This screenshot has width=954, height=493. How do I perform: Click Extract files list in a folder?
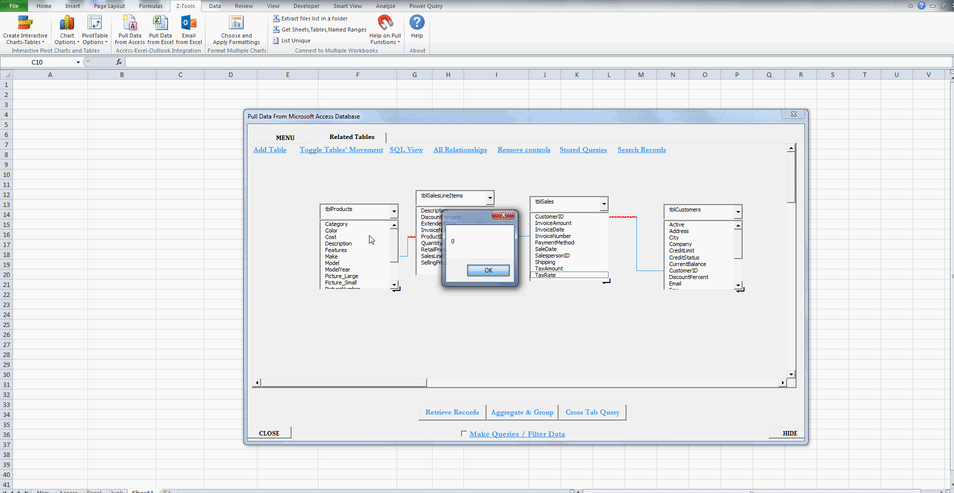click(310, 18)
